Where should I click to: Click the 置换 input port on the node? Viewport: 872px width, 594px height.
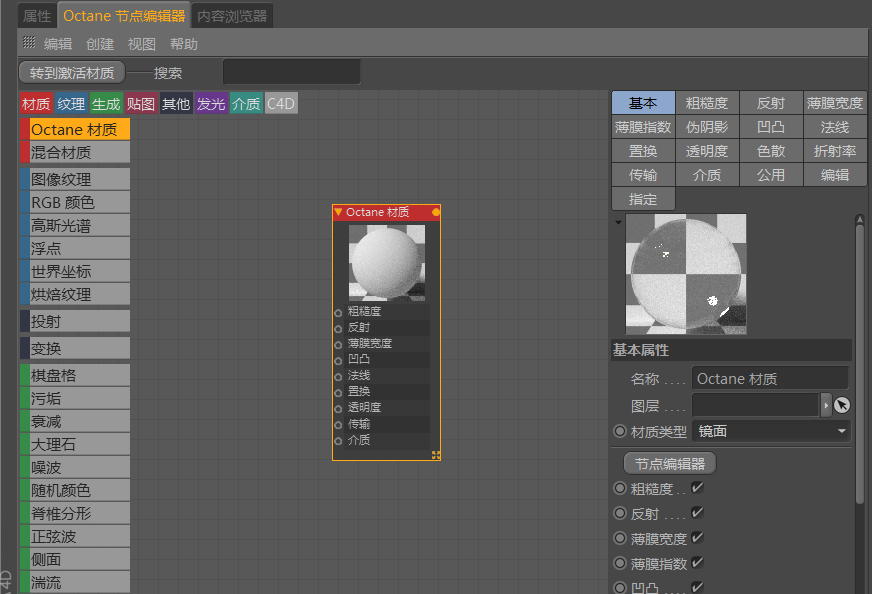338,393
